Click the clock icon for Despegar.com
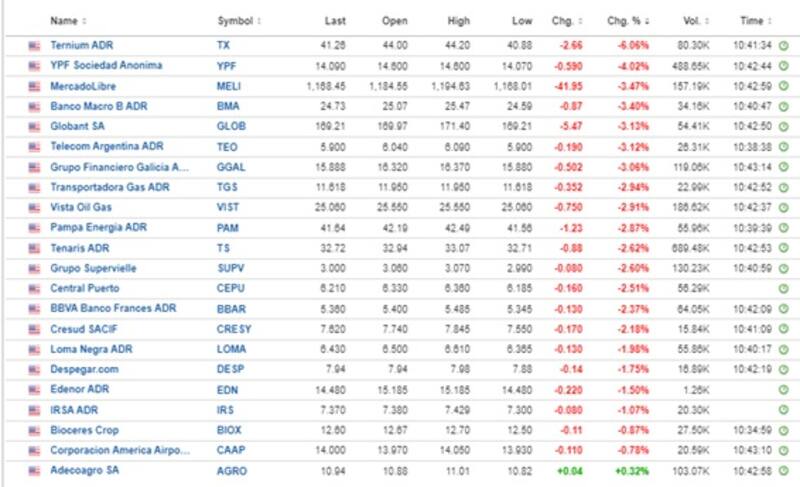 [783, 369]
